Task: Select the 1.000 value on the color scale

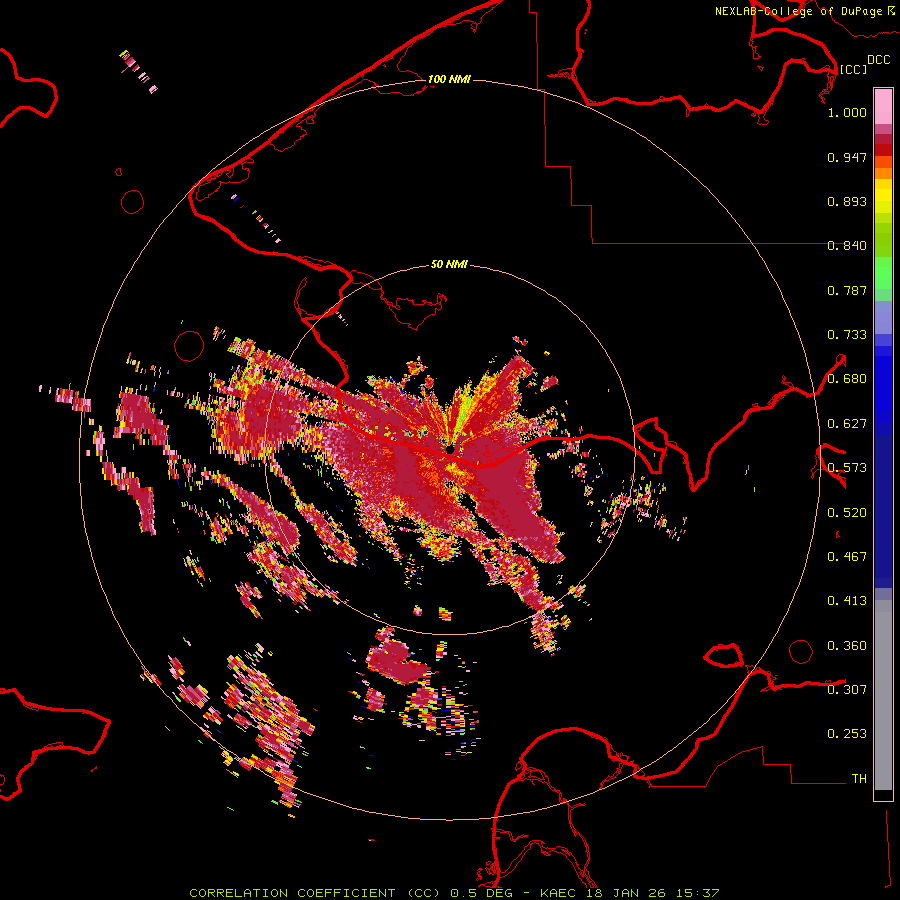Action: tap(847, 112)
